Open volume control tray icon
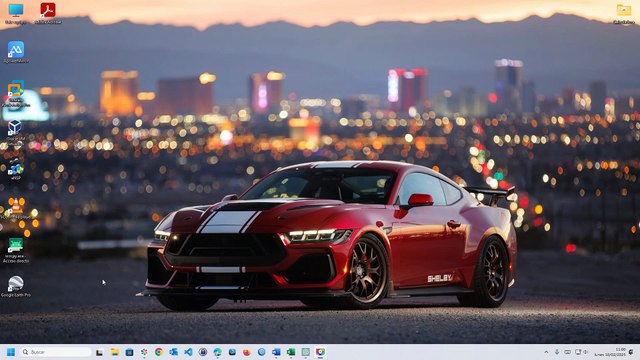The width and height of the screenshot is (640, 360). coord(585,352)
